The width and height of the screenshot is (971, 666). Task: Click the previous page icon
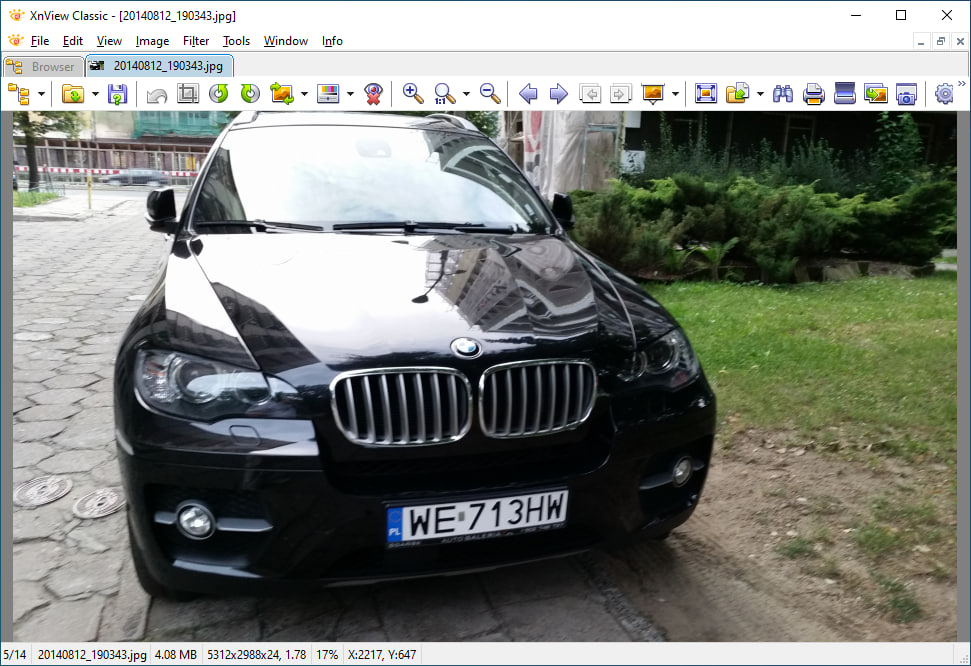pos(590,94)
